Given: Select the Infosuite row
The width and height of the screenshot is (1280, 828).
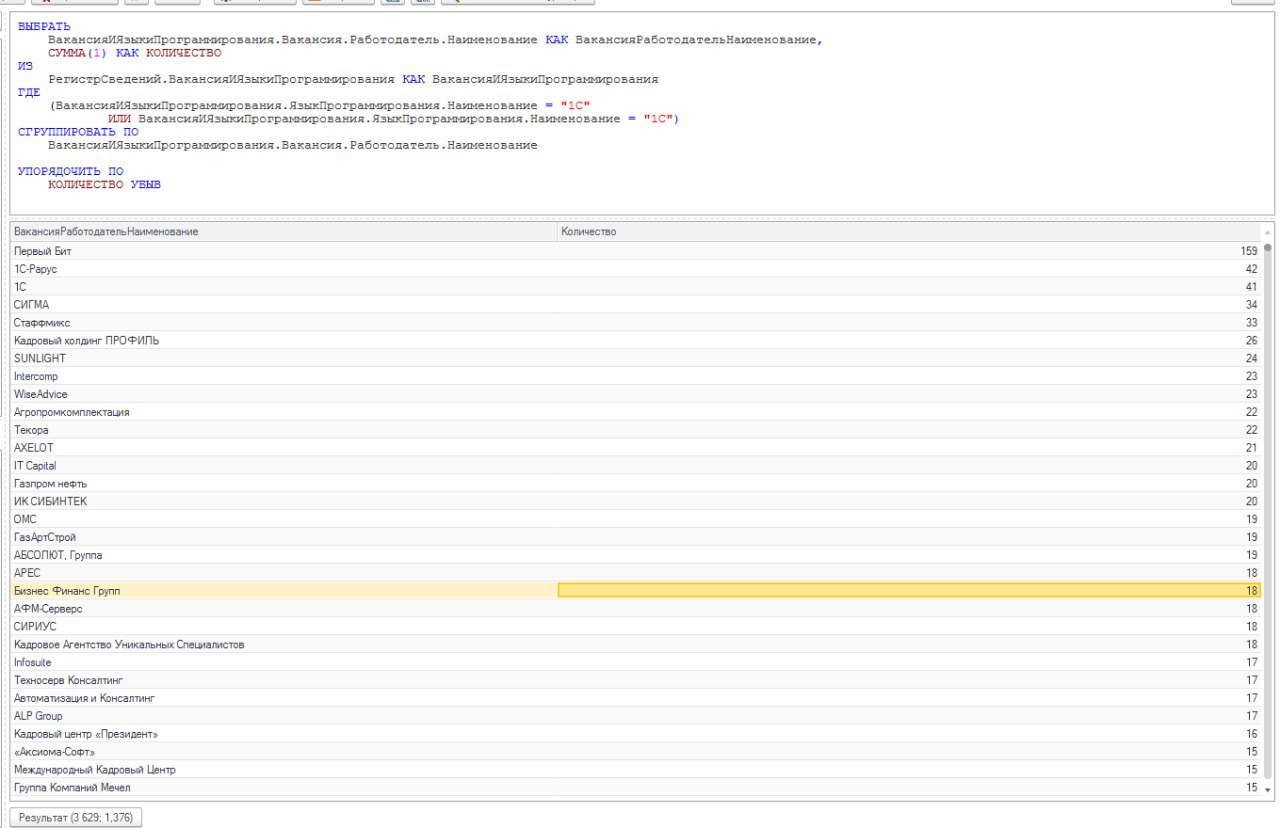Looking at the screenshot, I should 635,662.
